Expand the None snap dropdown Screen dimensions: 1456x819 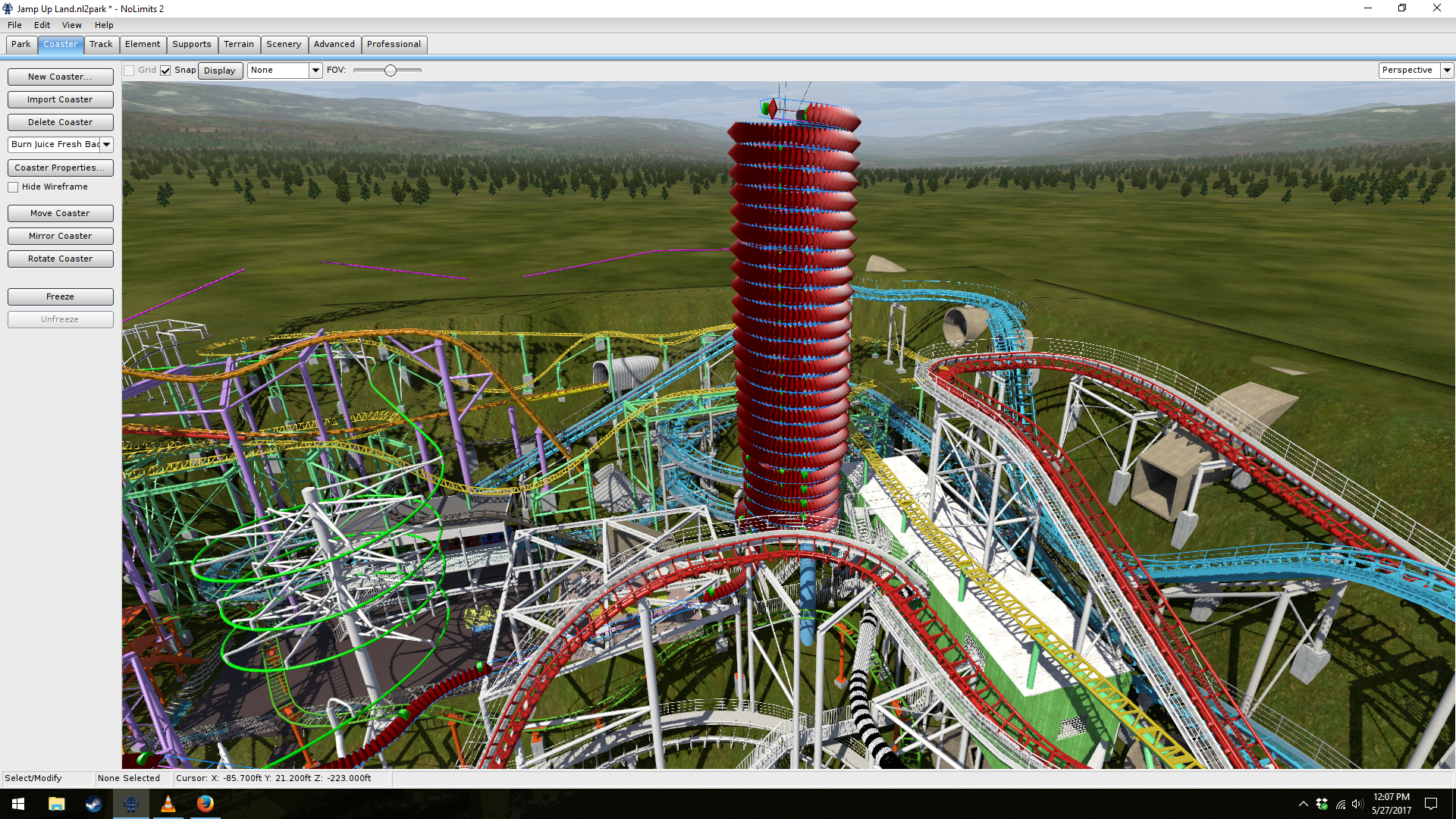click(315, 71)
